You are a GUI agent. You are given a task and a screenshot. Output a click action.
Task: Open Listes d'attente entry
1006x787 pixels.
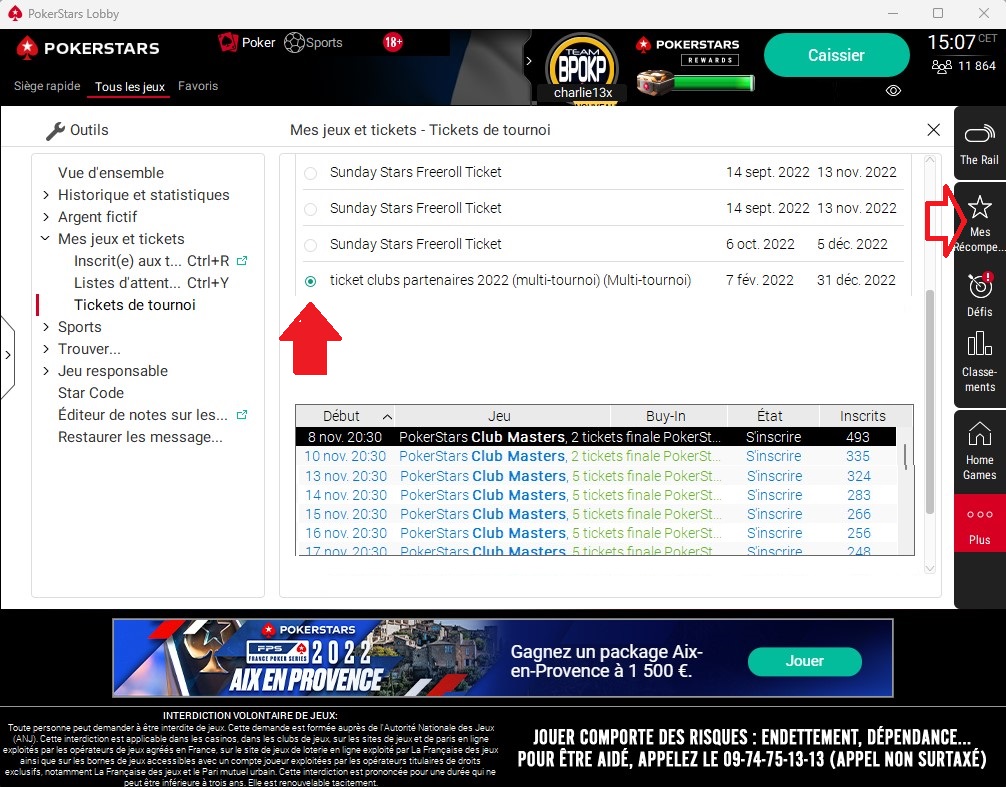[x=151, y=283]
